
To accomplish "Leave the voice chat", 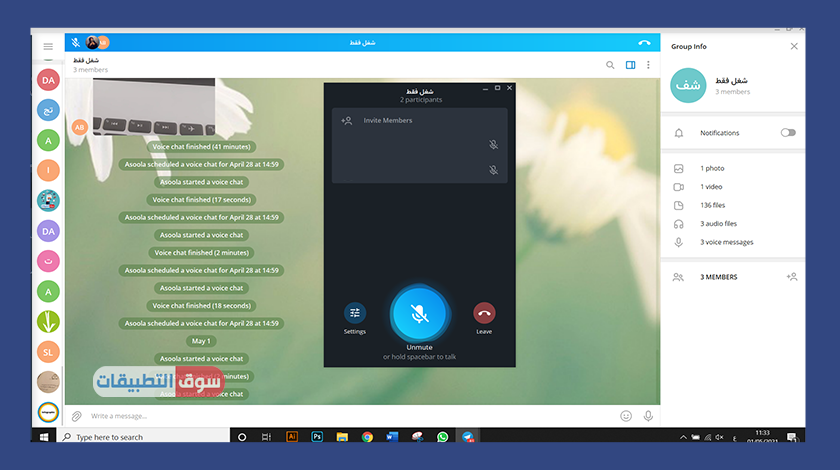I will [x=484, y=313].
